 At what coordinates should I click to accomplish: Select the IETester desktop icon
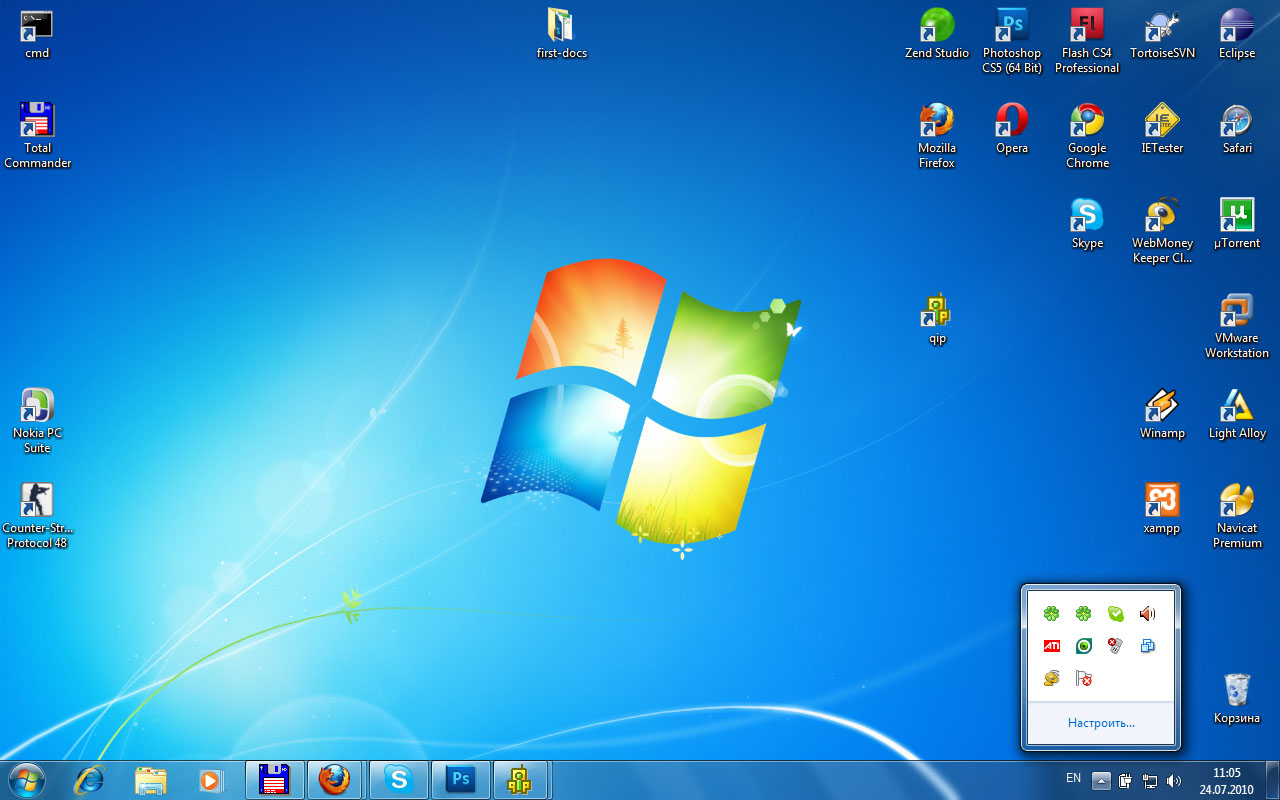tap(1162, 129)
